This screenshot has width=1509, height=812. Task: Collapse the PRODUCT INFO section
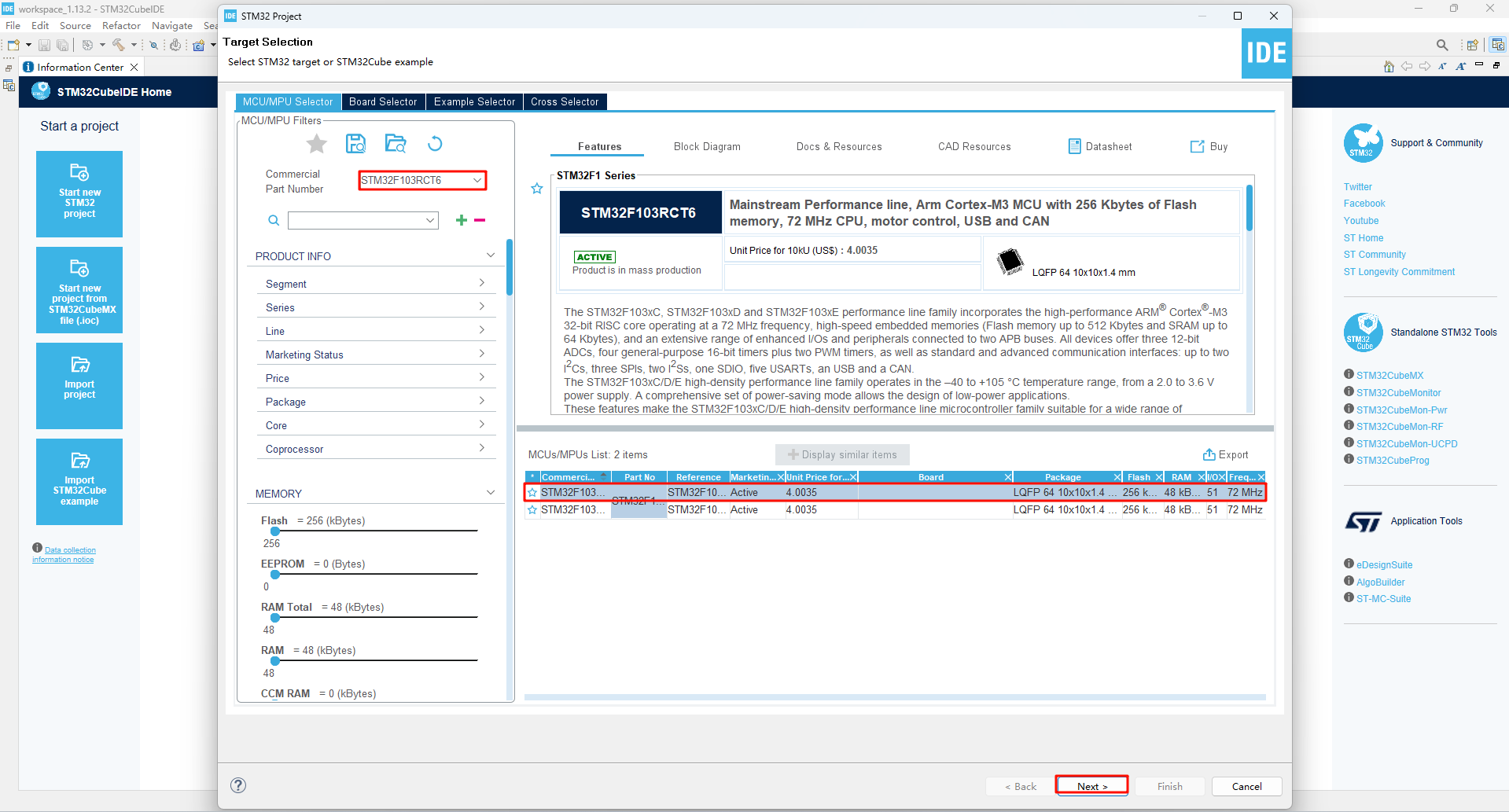pyautogui.click(x=491, y=255)
